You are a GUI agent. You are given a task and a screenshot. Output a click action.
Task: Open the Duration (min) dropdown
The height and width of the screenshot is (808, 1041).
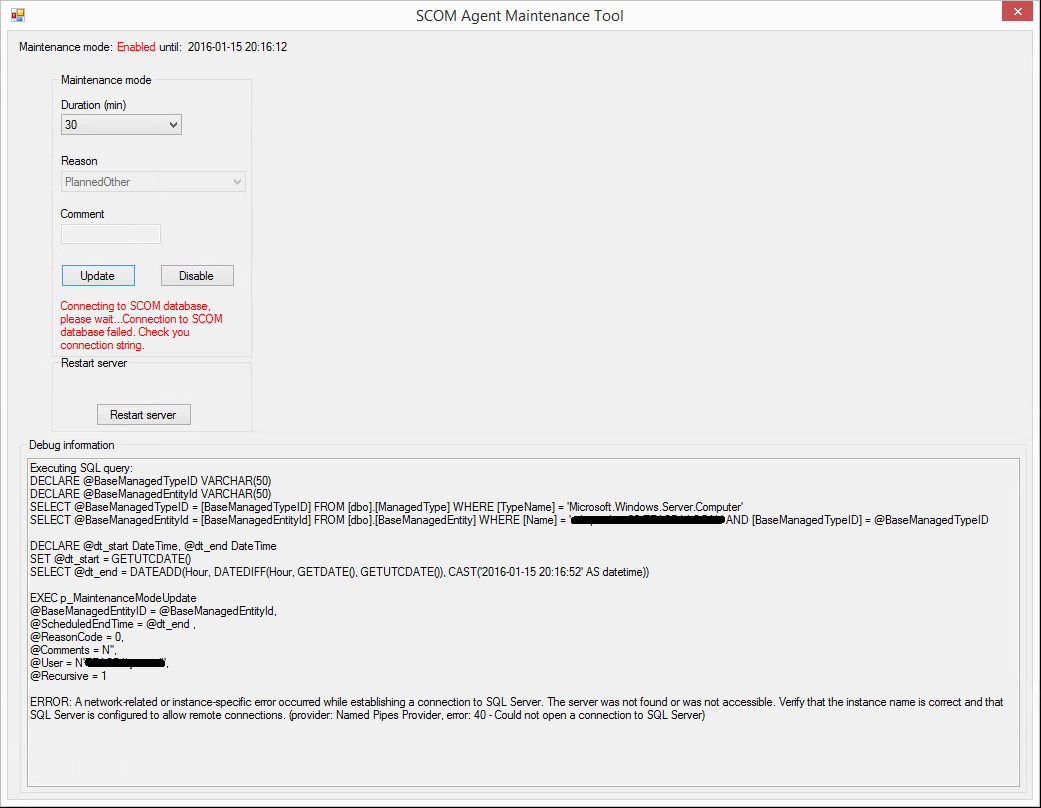pos(121,125)
